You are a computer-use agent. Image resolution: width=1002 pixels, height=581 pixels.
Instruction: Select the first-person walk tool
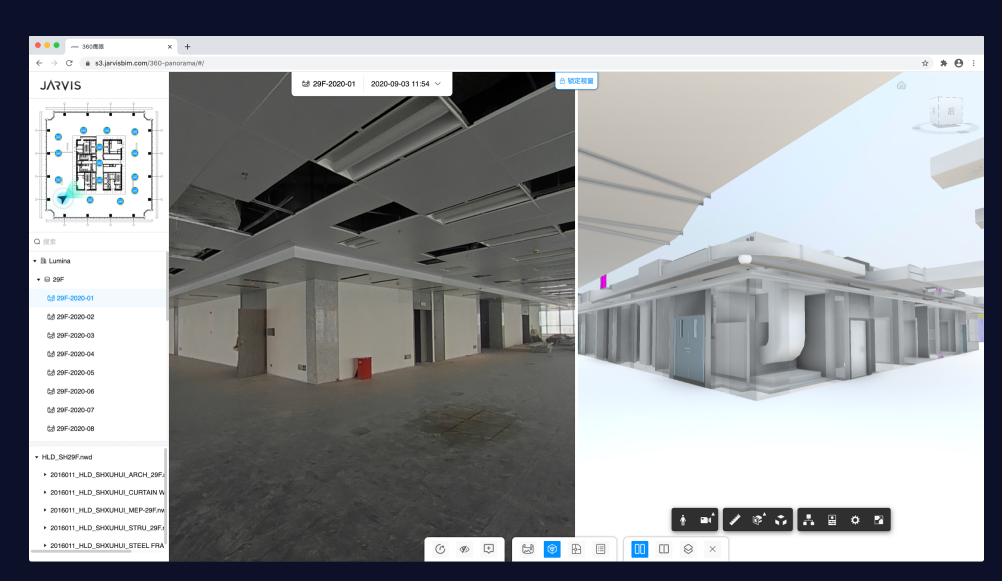[683, 520]
